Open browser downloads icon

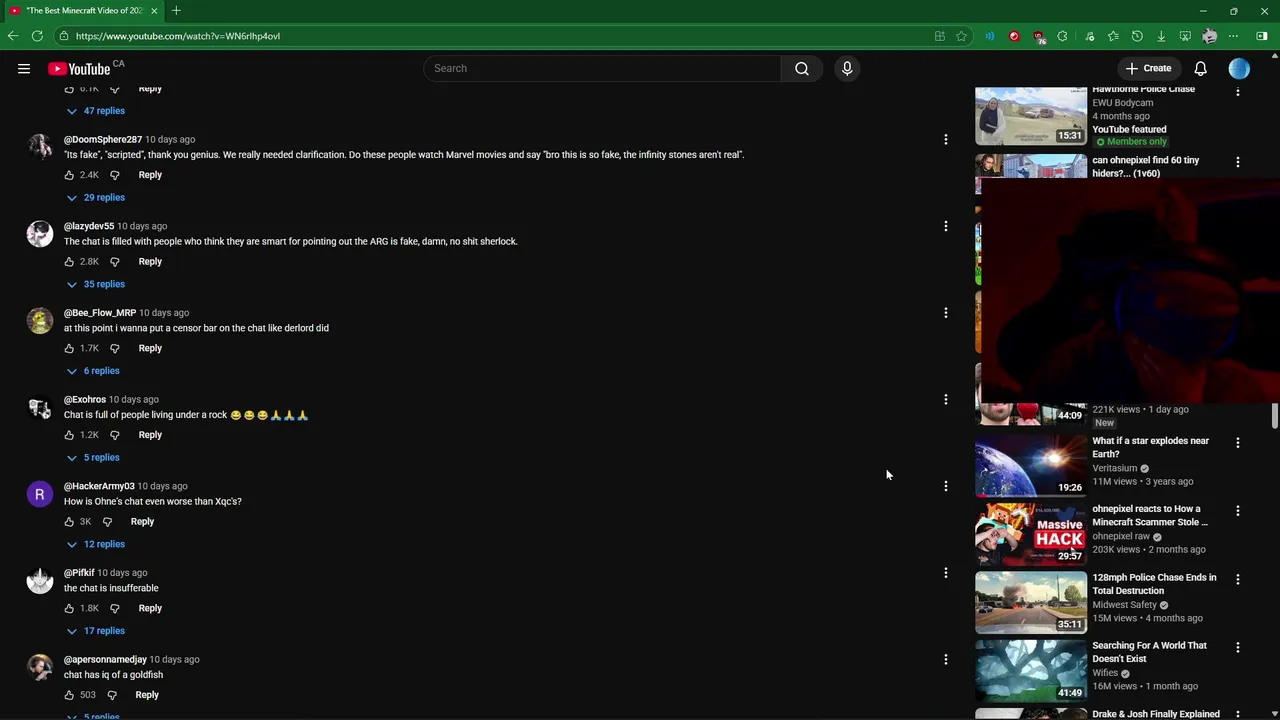tap(1161, 36)
